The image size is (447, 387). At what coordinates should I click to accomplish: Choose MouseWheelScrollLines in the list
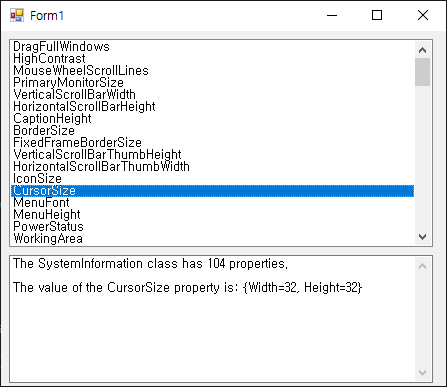pos(212,71)
